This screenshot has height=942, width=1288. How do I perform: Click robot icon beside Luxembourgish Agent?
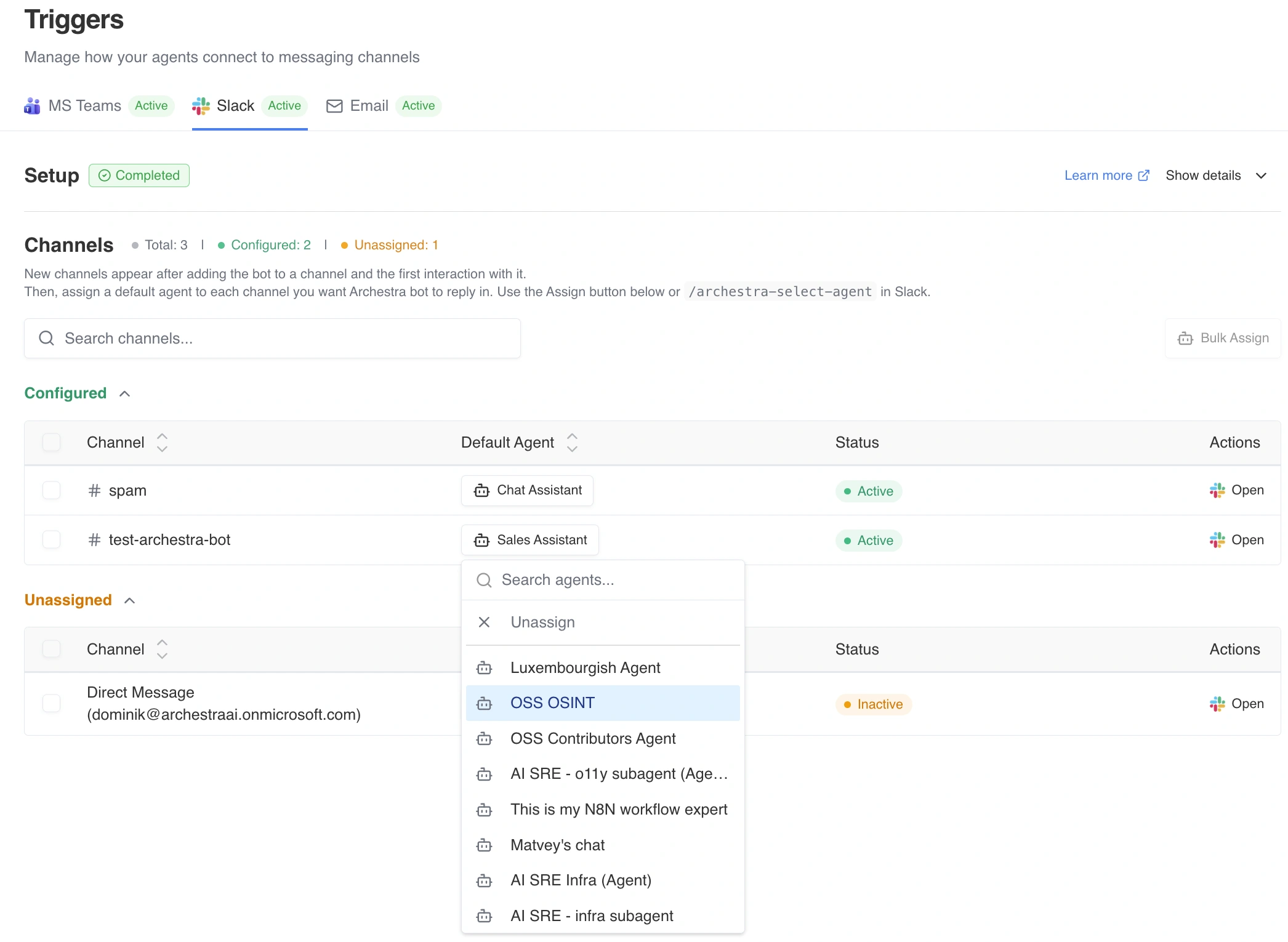click(485, 668)
